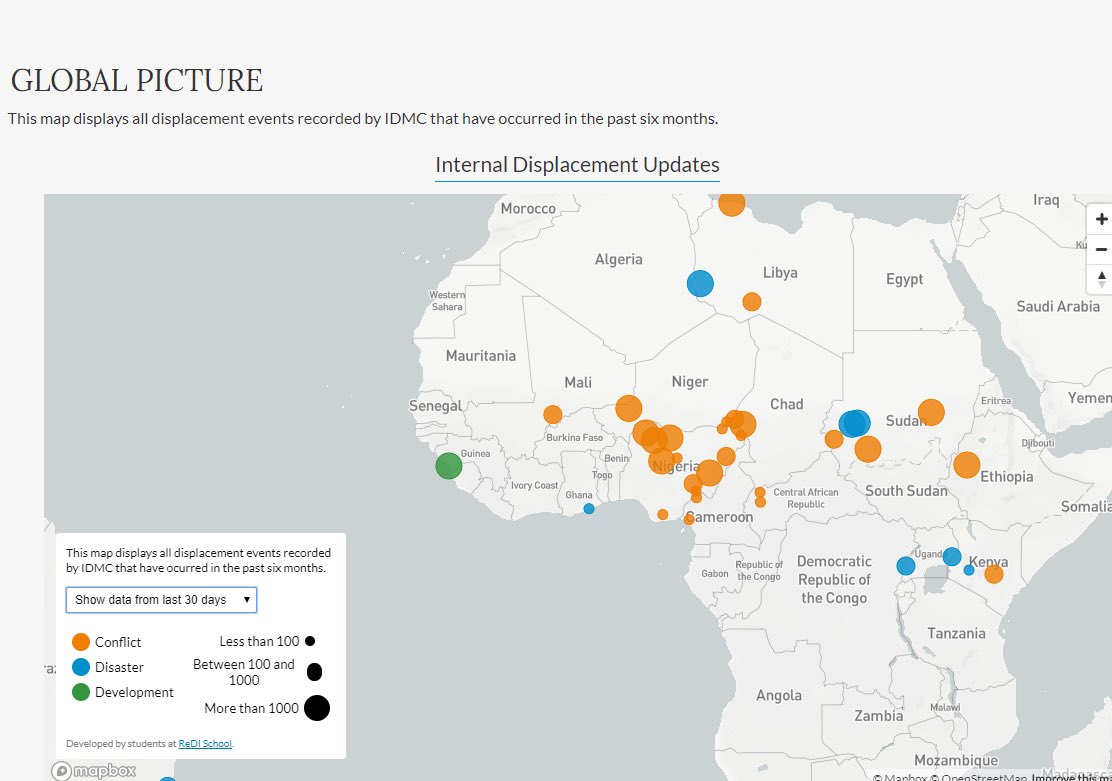The image size is (1112, 781).
Task: Click the small blue marker left of the Kenya label
Action: (x=969, y=570)
